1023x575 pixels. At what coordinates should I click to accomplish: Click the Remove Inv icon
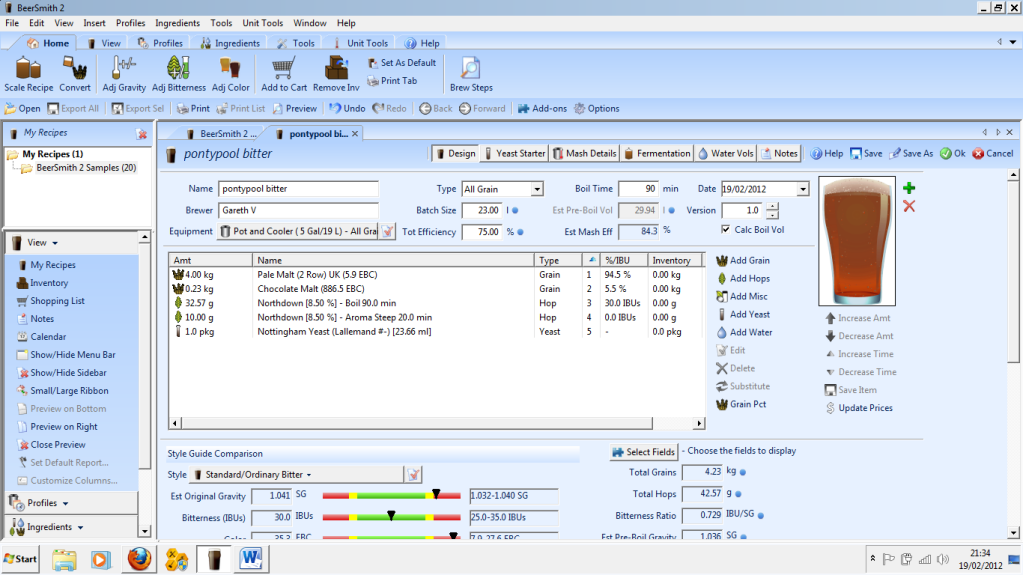click(x=336, y=74)
